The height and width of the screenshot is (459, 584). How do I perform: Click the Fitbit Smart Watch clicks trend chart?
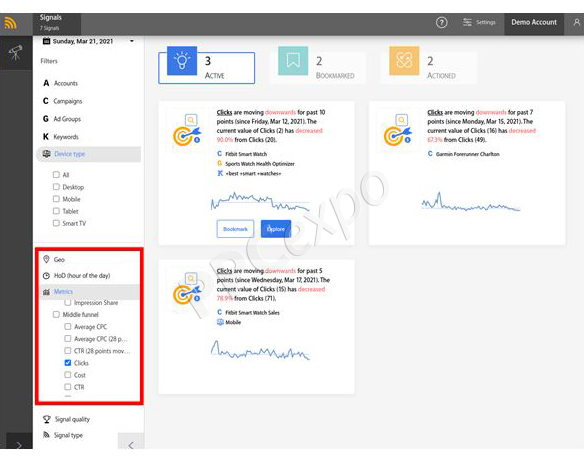(260, 202)
